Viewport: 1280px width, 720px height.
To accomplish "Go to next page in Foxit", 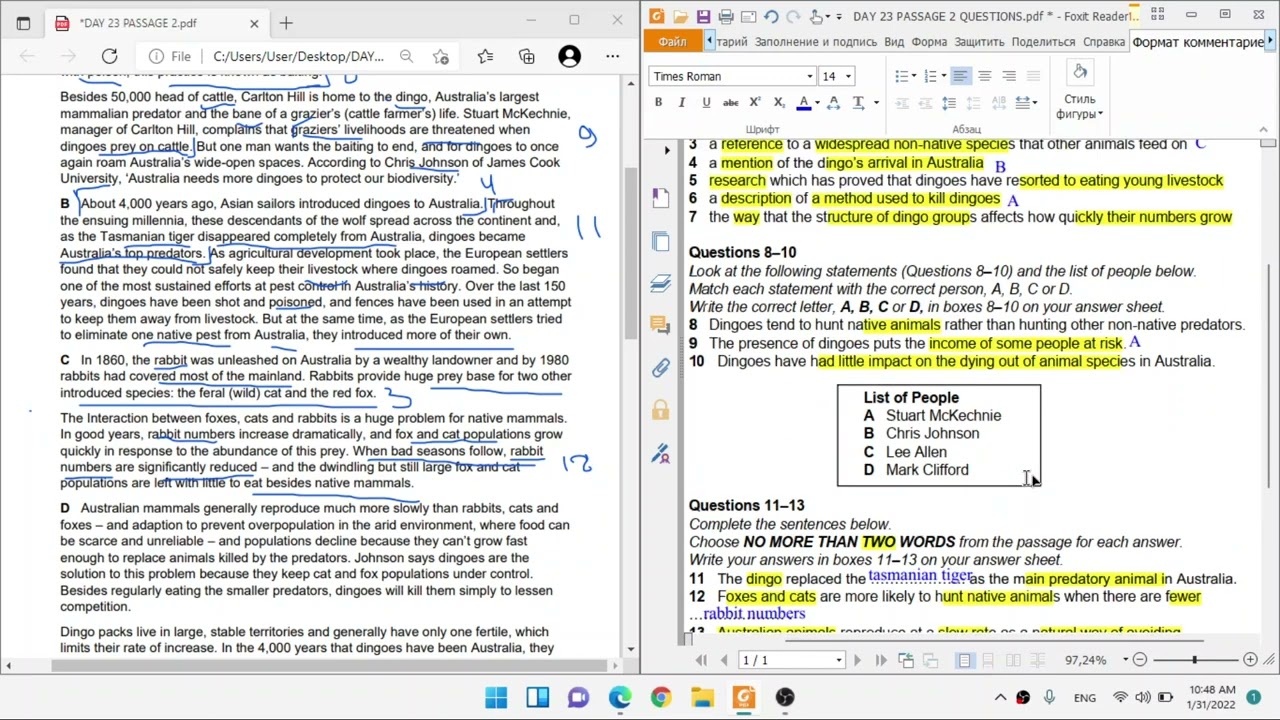I will [857, 660].
